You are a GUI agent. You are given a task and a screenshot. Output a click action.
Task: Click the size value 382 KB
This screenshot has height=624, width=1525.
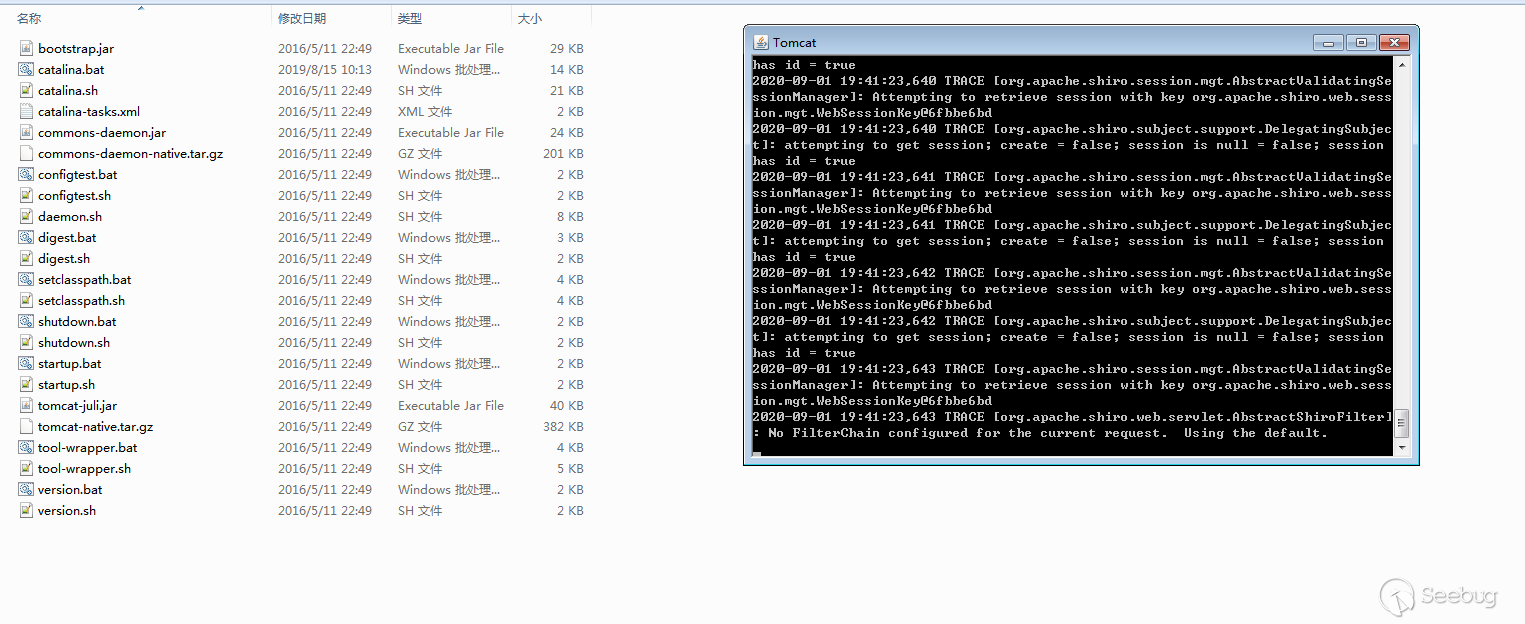click(563, 426)
